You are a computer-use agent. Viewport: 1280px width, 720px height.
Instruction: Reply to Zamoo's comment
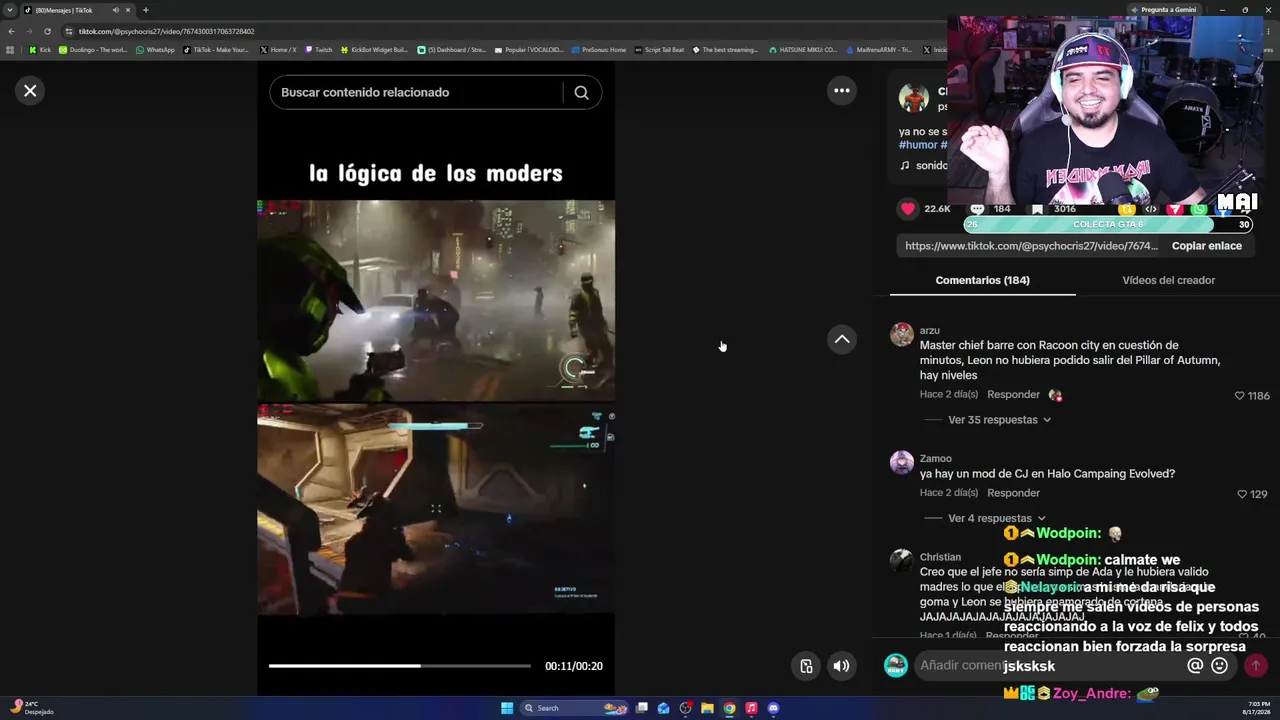pyautogui.click(x=1013, y=493)
